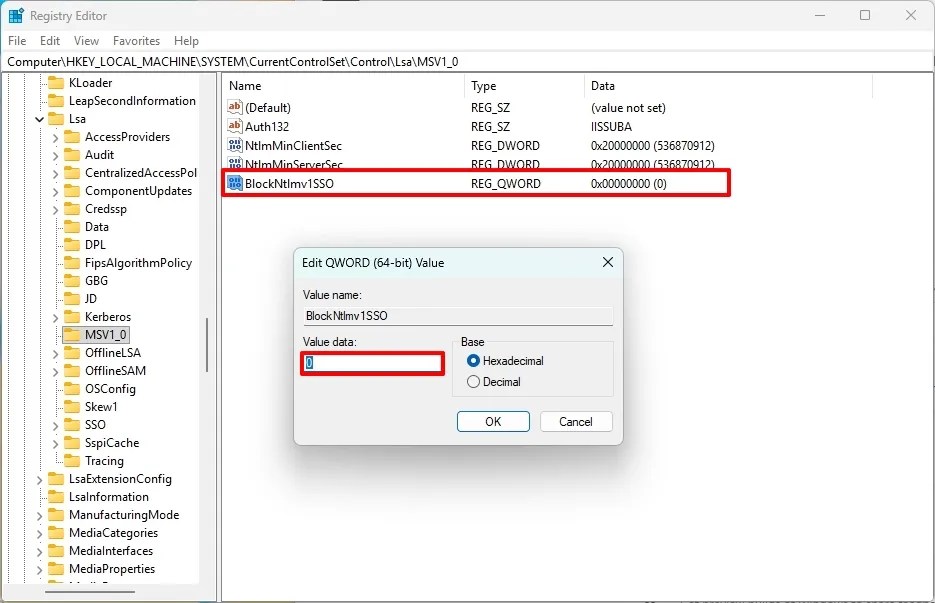Select the Skew1 tree item
This screenshot has width=935, height=603.
[x=101, y=407]
